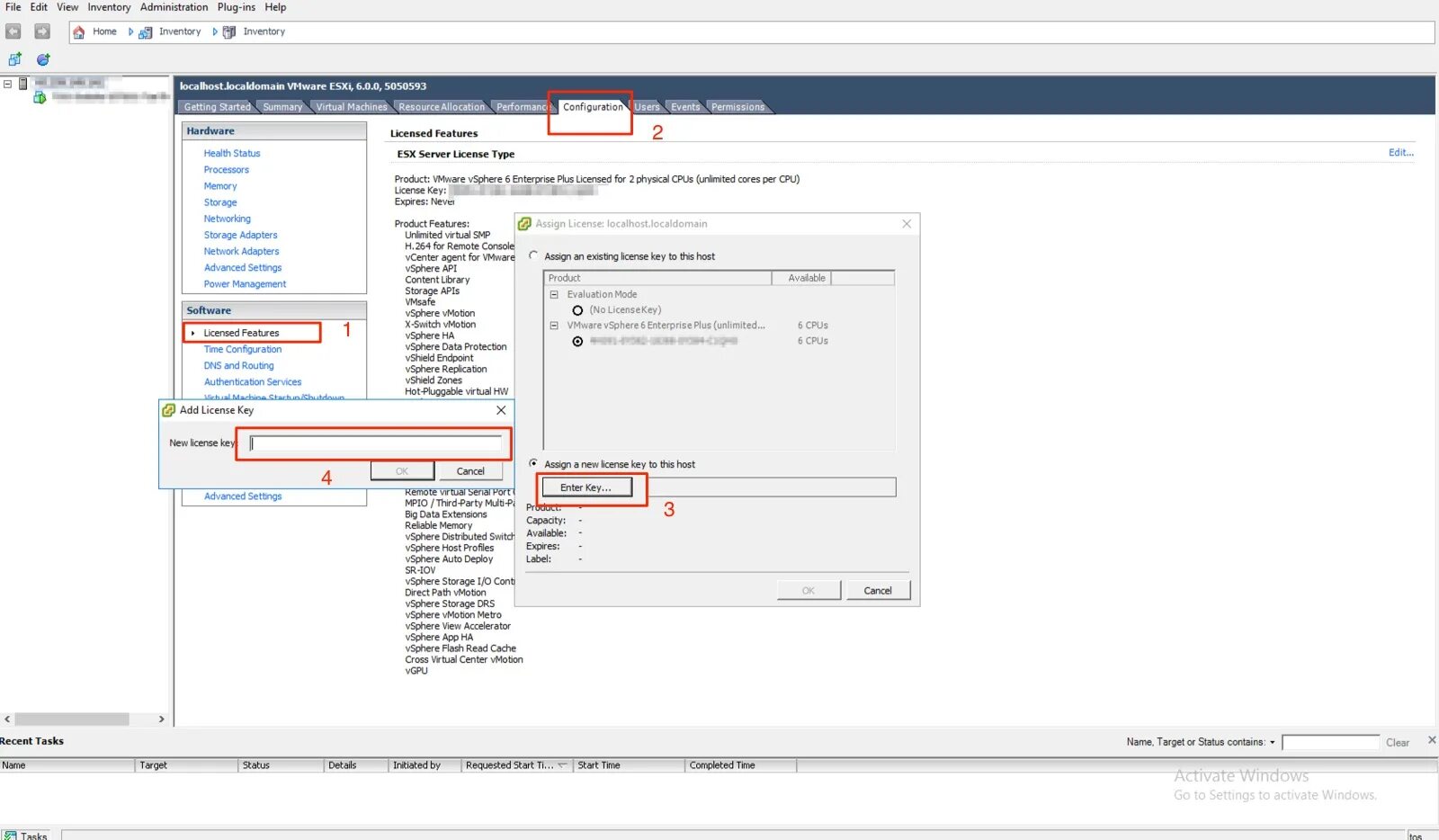Select 'Assign an existing license key' option
The width and height of the screenshot is (1439, 840).
(x=533, y=255)
